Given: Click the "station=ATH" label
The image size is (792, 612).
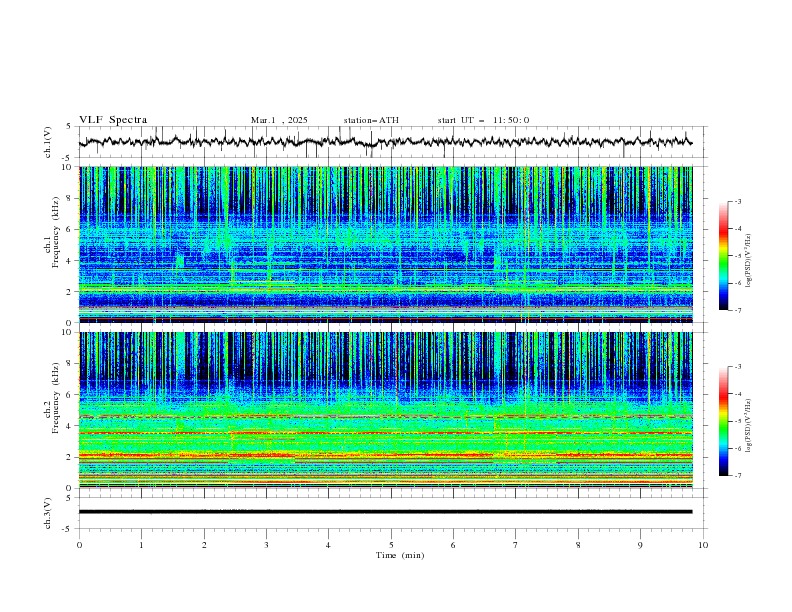Looking at the screenshot, I should click(x=371, y=120).
